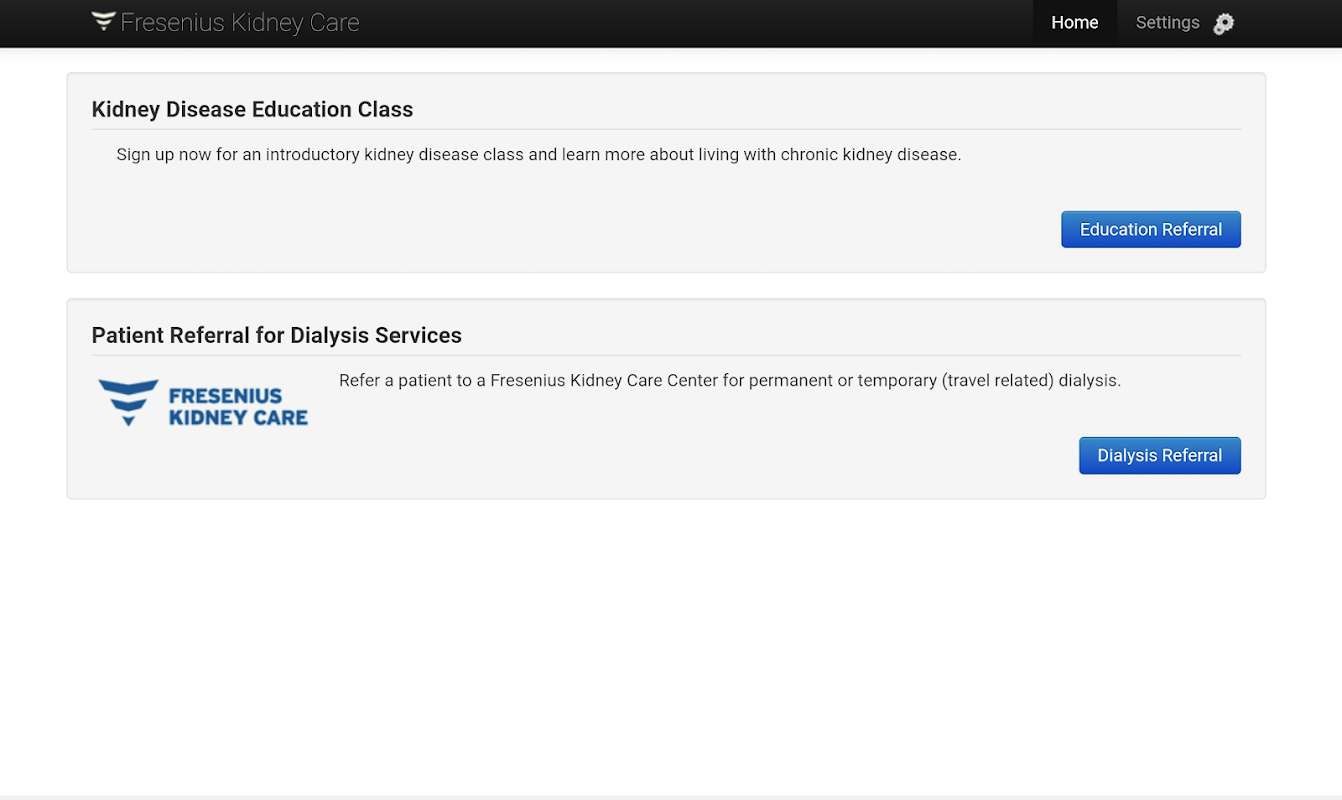Click the blue chevron emblem in card logo
Image resolution: width=1342 pixels, height=800 pixels.
[x=128, y=401]
